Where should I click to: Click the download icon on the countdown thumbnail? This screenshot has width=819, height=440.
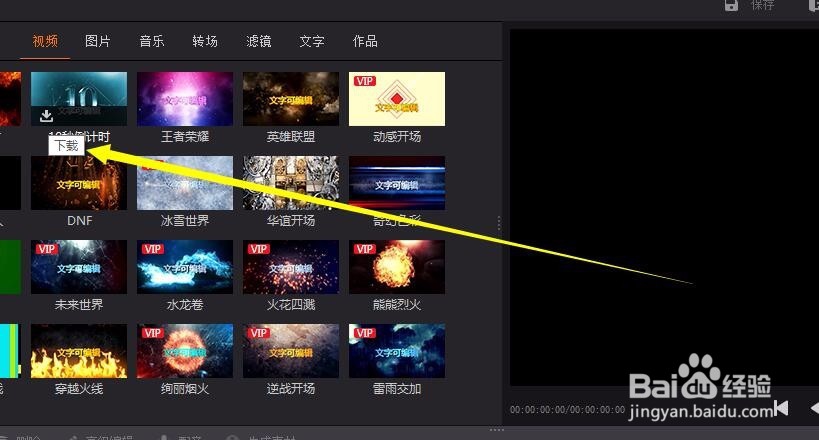click(46, 115)
